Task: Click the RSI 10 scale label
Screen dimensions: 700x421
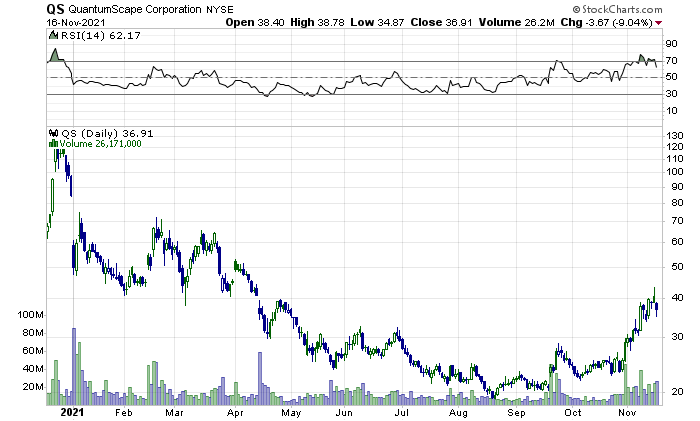Action: pyautogui.click(x=671, y=111)
